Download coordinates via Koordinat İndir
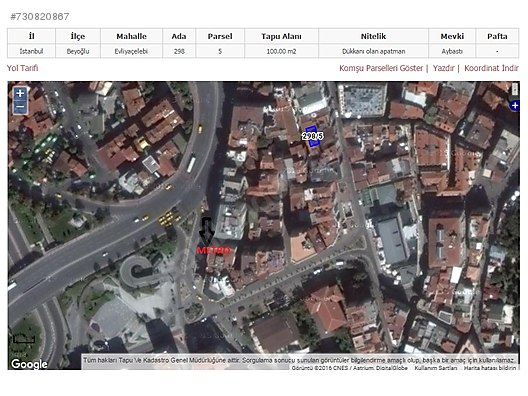Image resolution: width=528 pixels, height=396 pixels. (491, 68)
